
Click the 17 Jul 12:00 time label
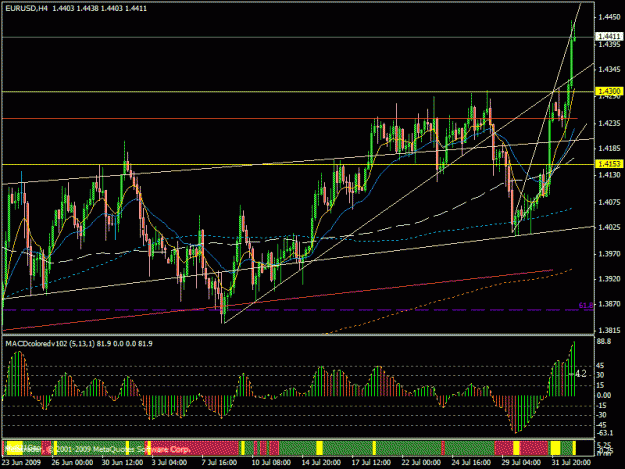click(371, 462)
